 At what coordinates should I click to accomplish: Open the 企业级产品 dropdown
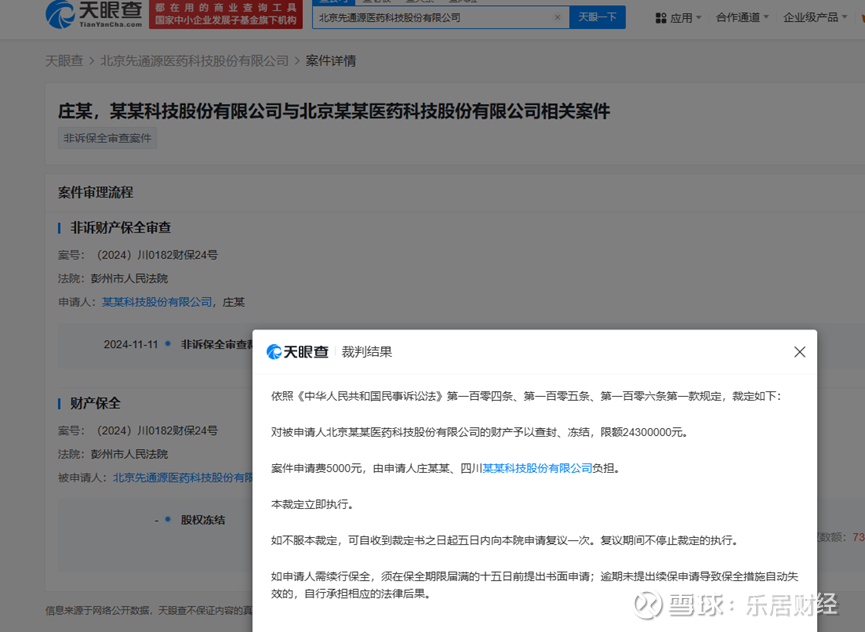(x=815, y=18)
